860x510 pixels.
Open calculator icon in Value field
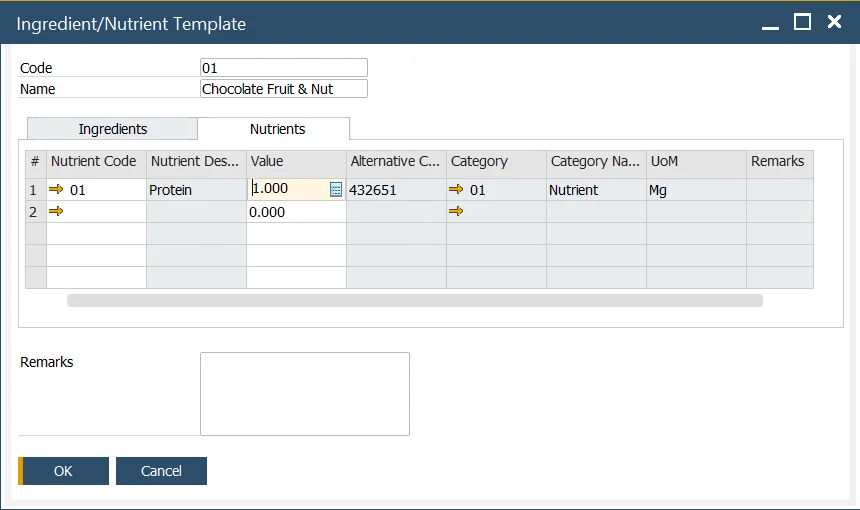click(x=336, y=190)
